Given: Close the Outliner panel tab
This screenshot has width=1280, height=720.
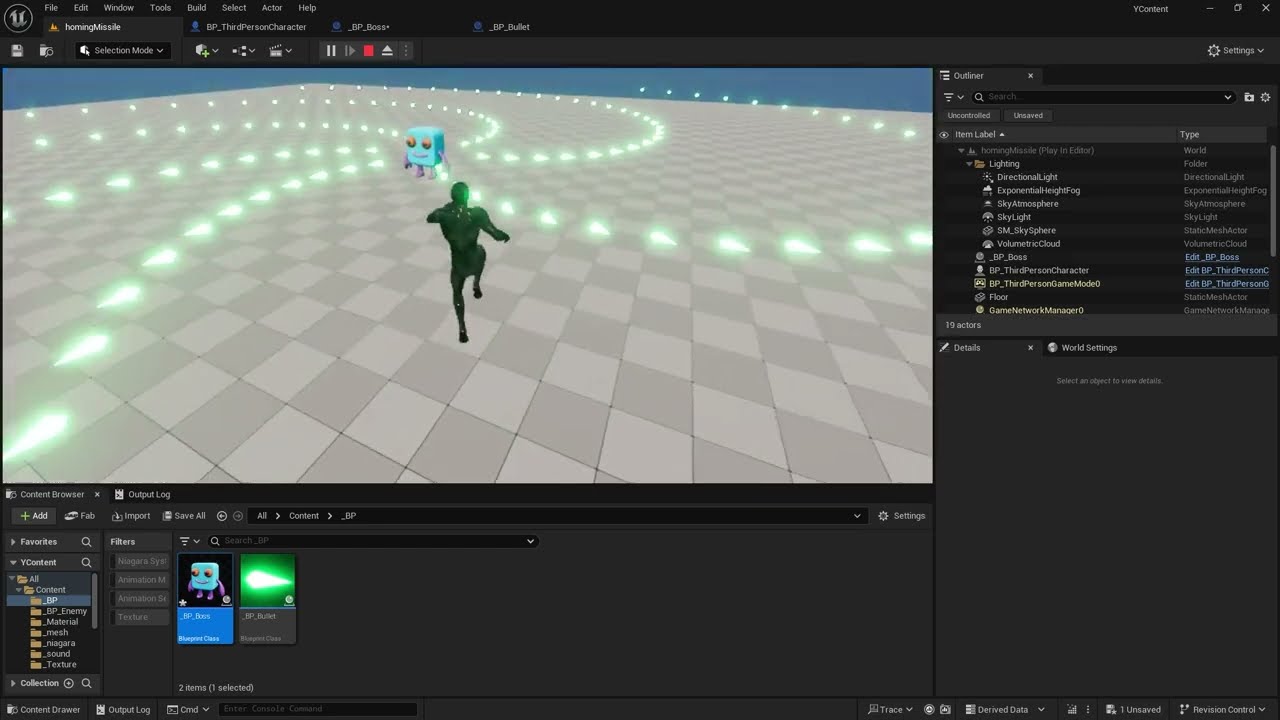Looking at the screenshot, I should pyautogui.click(x=1030, y=76).
